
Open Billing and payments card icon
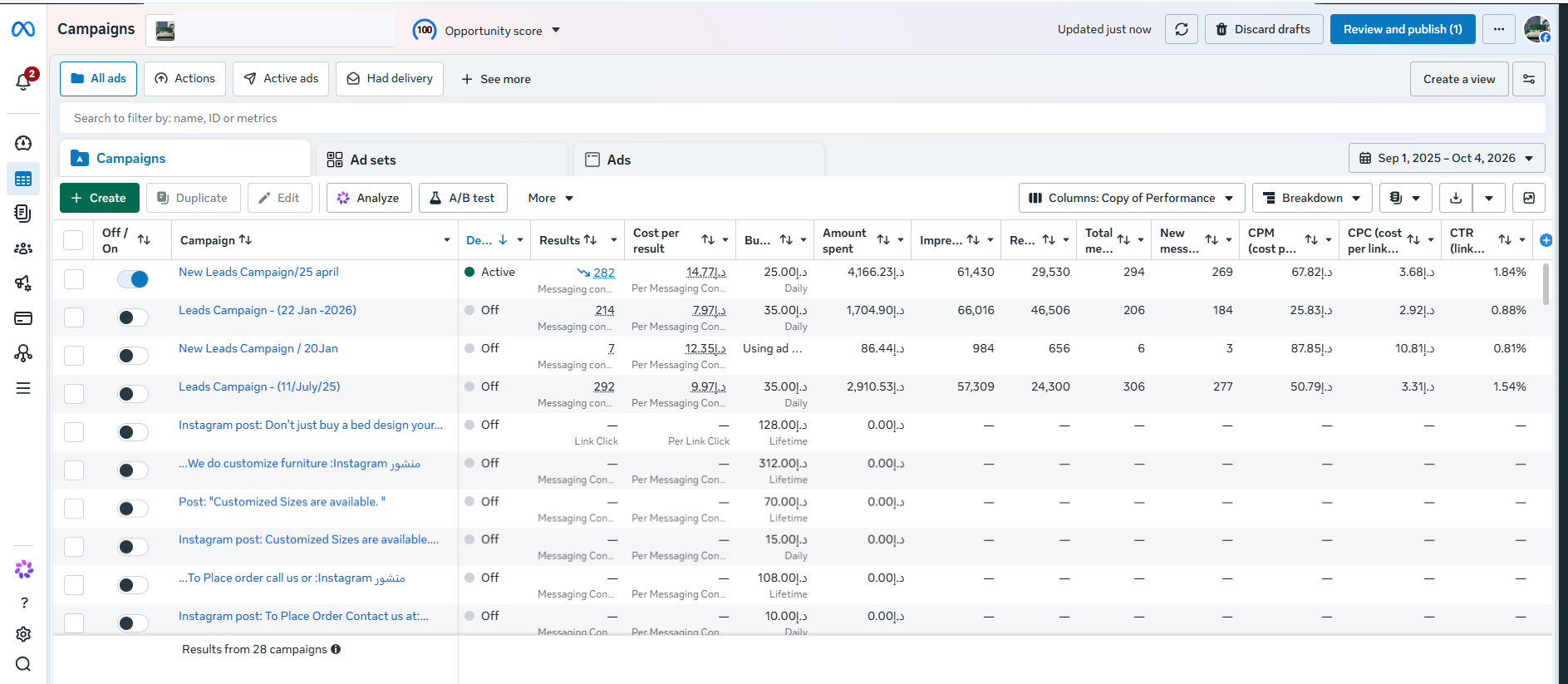pos(23,318)
